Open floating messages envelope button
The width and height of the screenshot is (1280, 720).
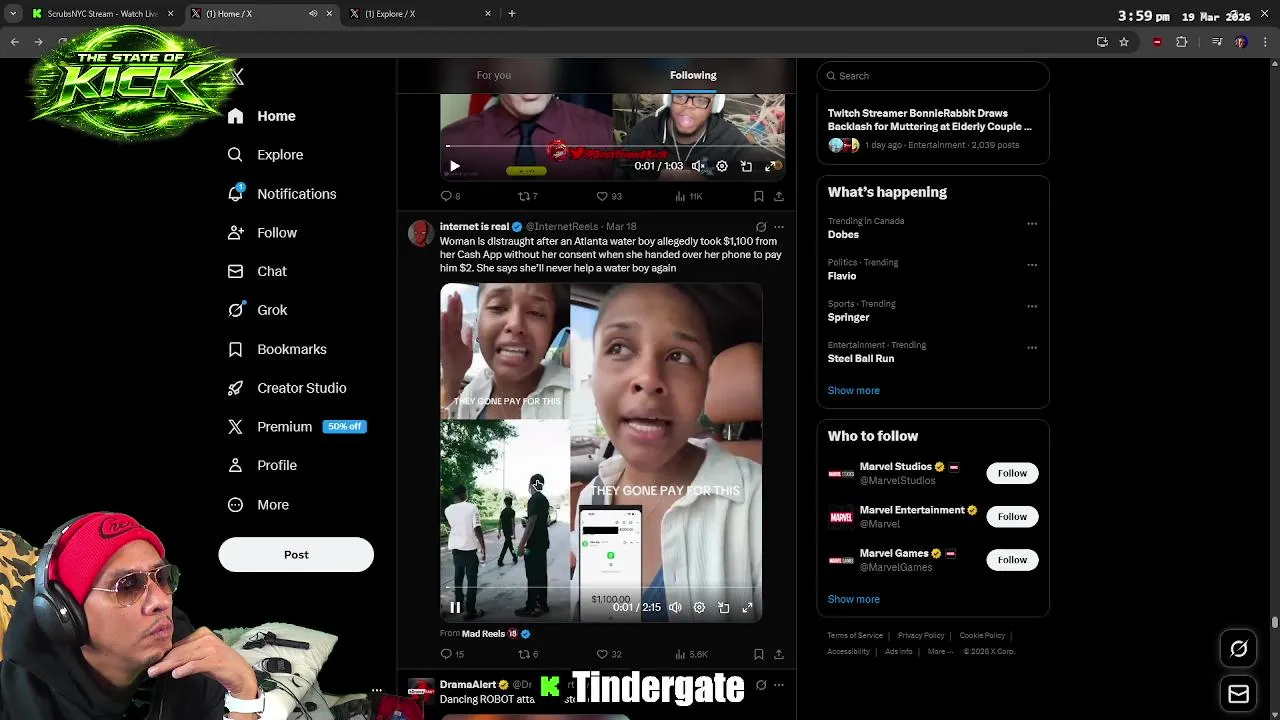point(1239,694)
